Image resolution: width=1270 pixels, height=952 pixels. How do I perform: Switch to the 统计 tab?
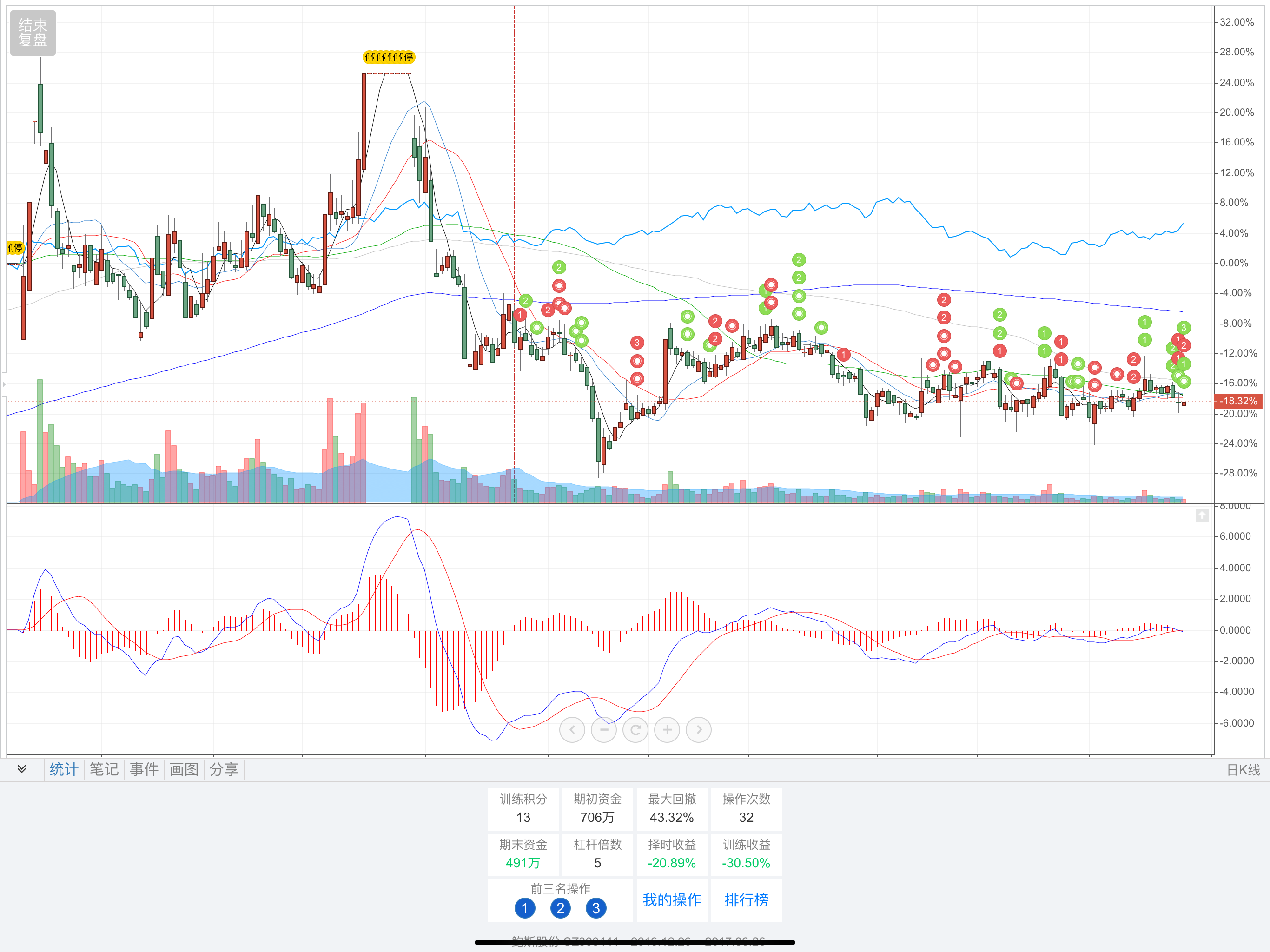(x=64, y=769)
